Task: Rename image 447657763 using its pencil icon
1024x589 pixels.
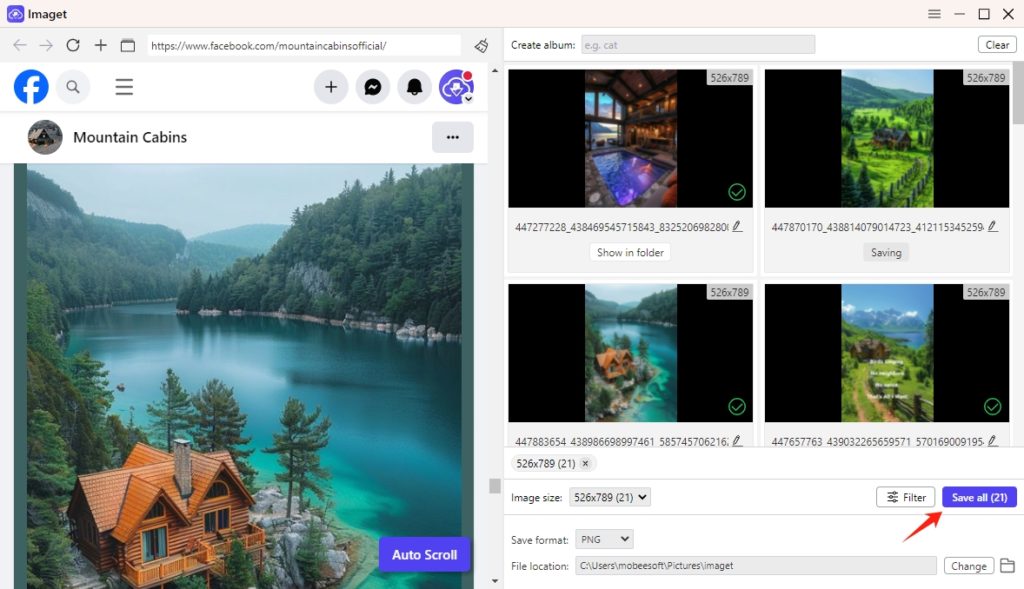Action: (993, 438)
